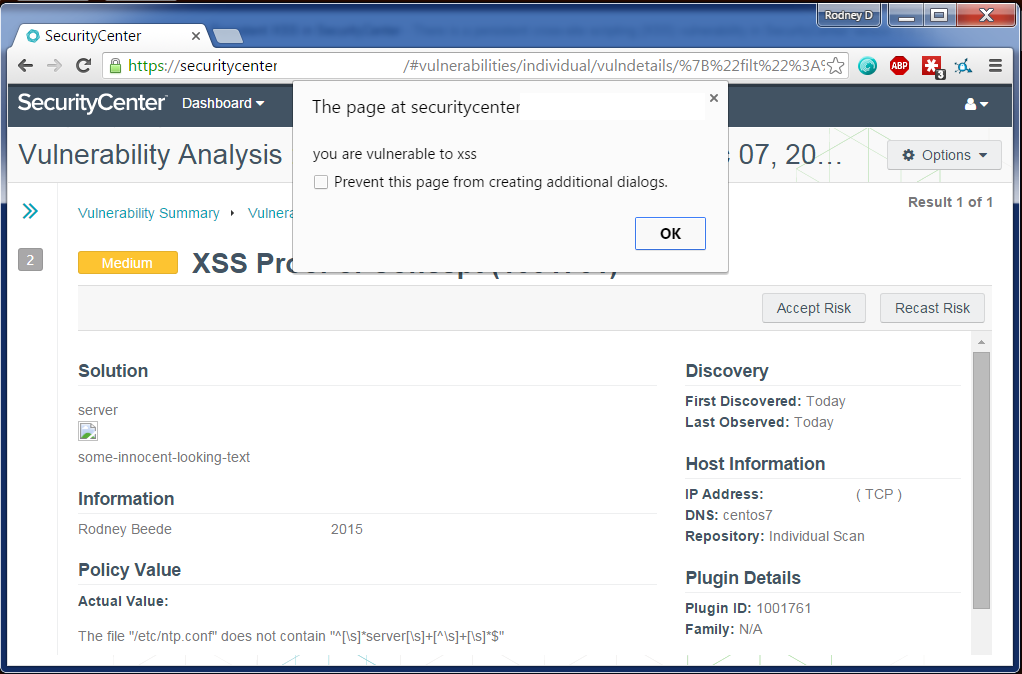Click the Medium severity badge
The height and width of the screenshot is (674, 1022).
tap(128, 263)
